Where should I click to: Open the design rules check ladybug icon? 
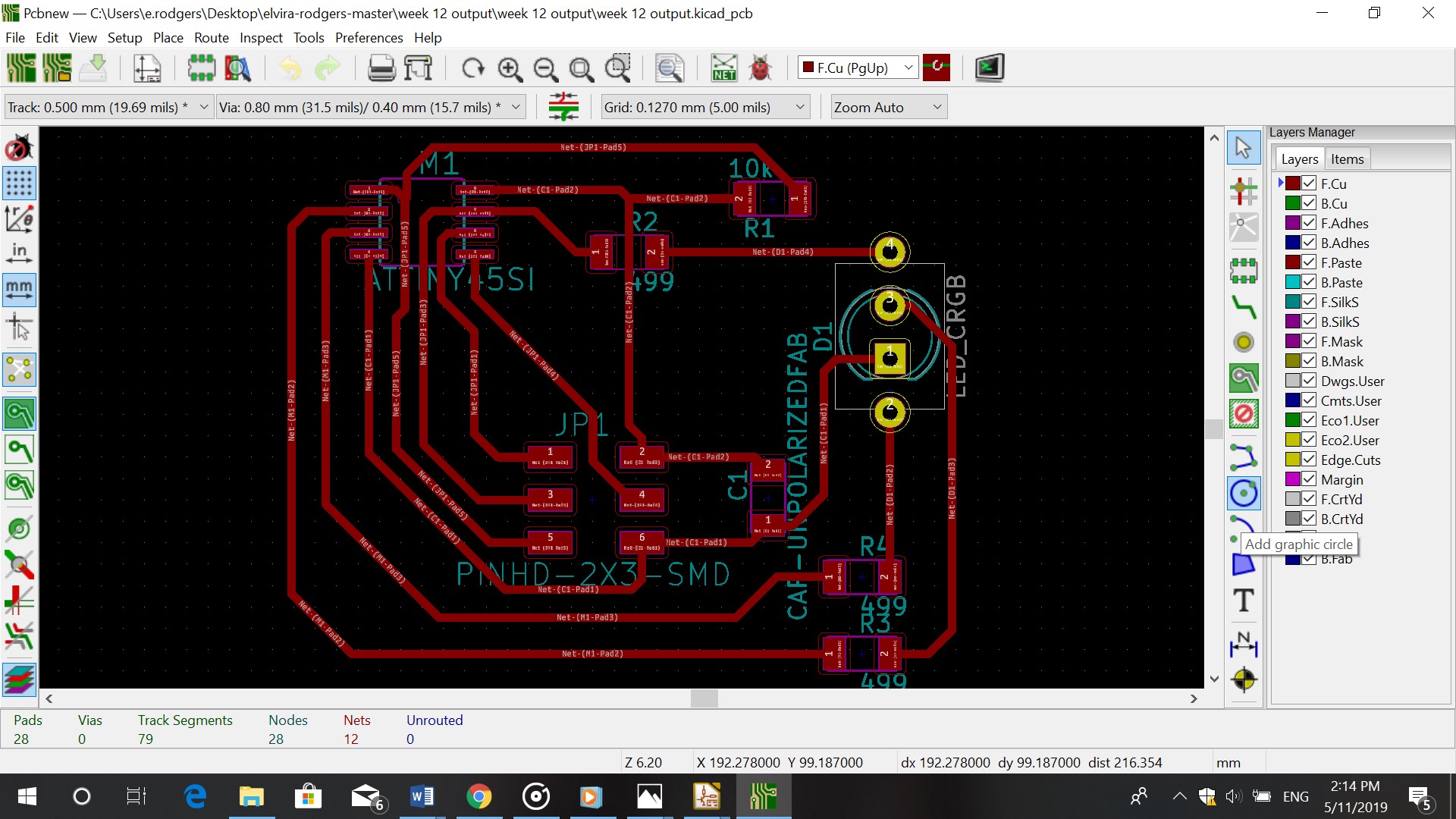point(759,68)
